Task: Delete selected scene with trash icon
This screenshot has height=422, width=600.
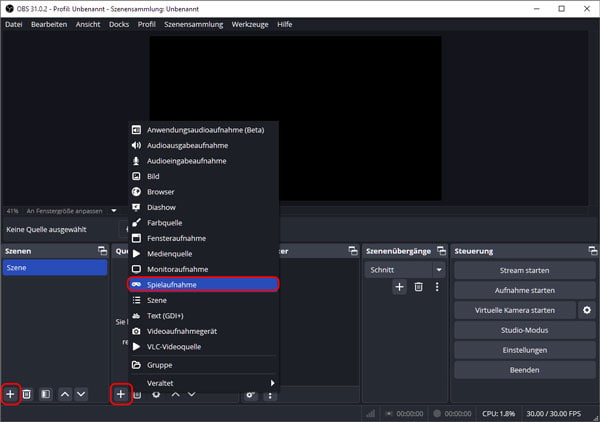Action: (x=26, y=394)
